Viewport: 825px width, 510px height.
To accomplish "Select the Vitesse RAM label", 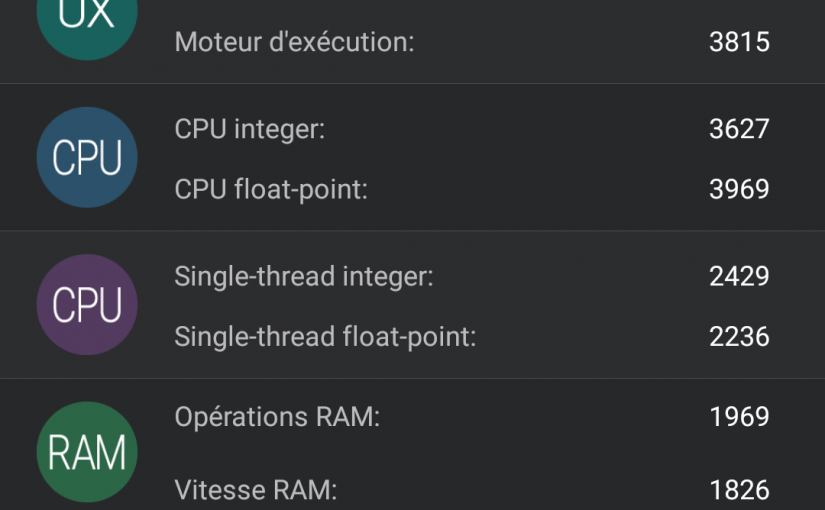I will coord(256,490).
